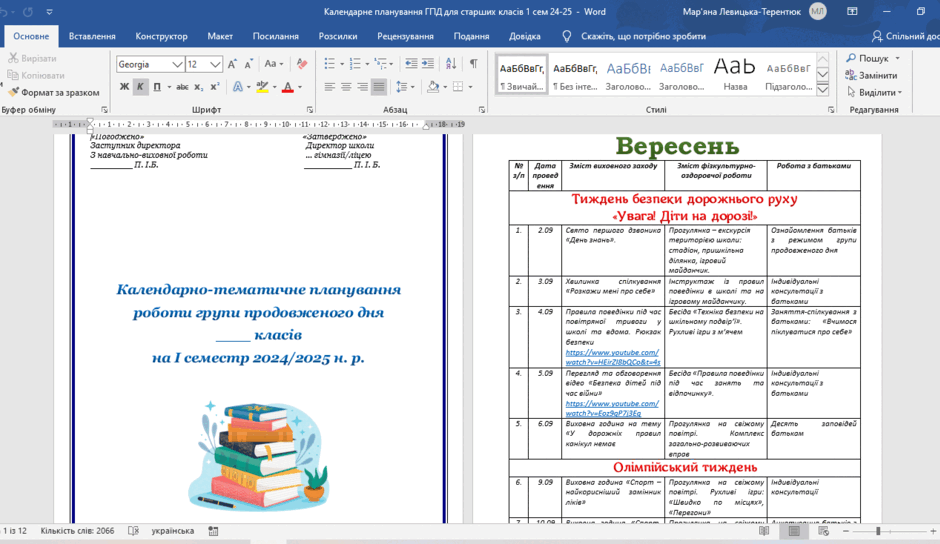Center text alignment
This screenshot has height=544, width=940.
346,87
